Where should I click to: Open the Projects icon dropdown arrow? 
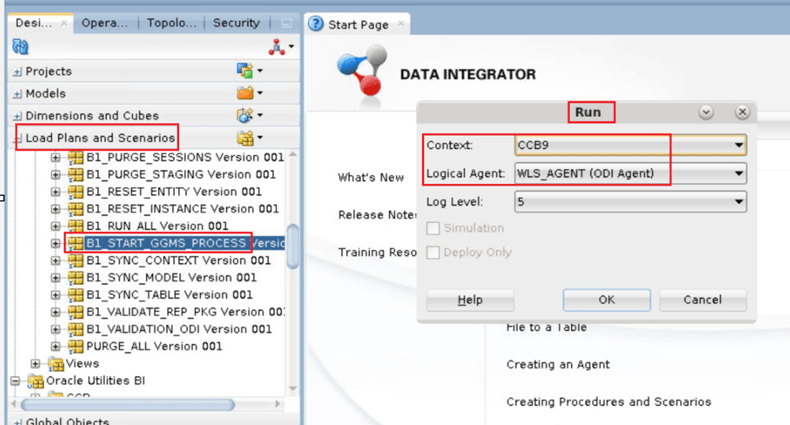tap(260, 70)
